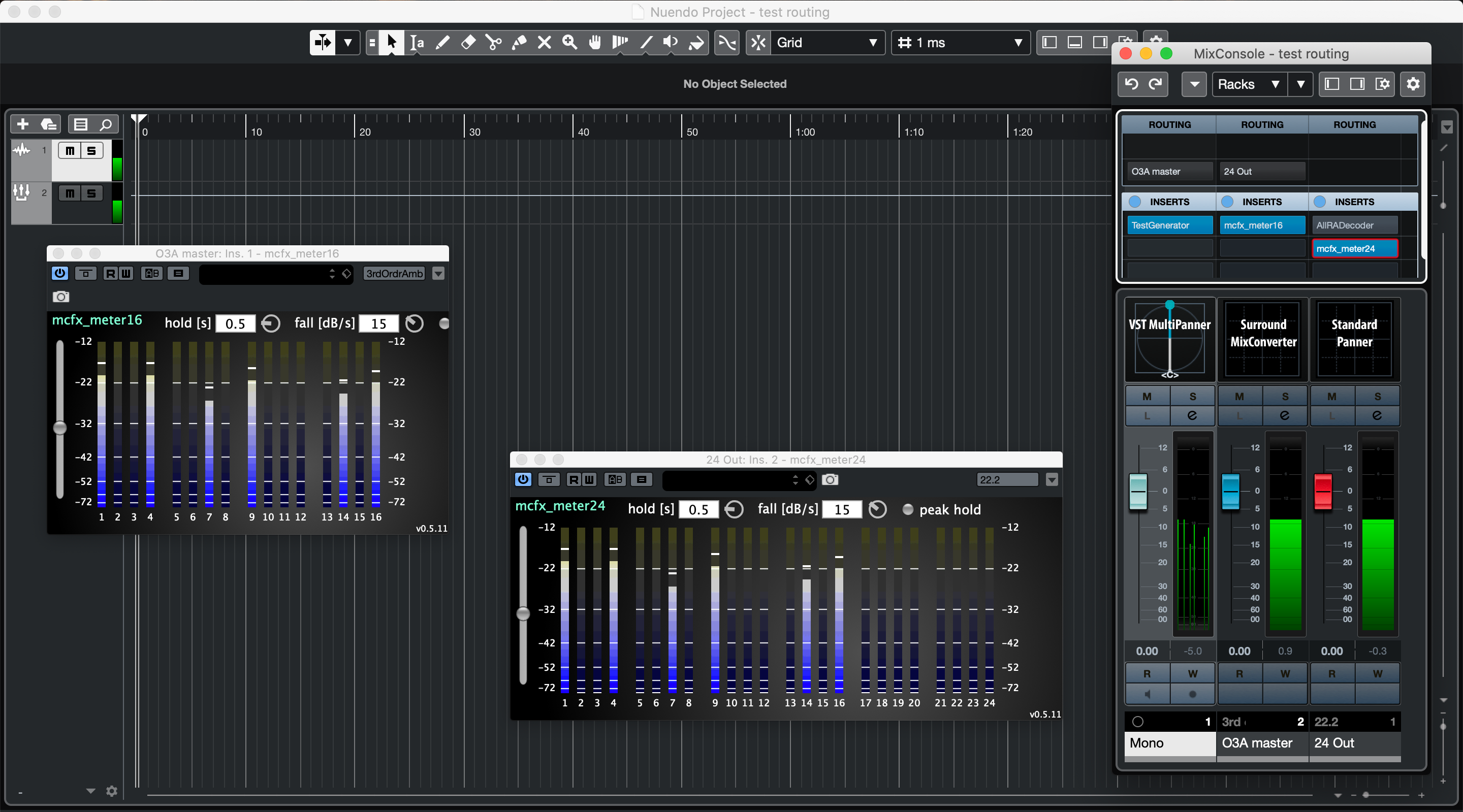Select the Glue tool
The width and height of the screenshot is (1463, 812).
(519, 43)
